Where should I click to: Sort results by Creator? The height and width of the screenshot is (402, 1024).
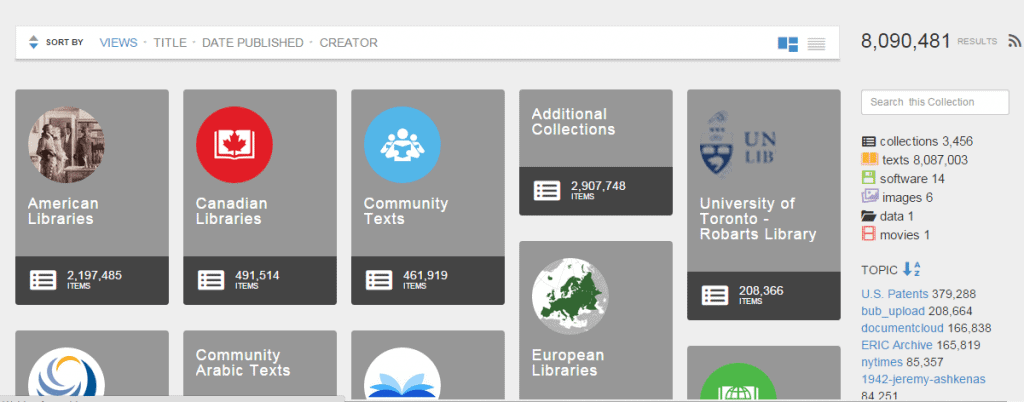348,43
